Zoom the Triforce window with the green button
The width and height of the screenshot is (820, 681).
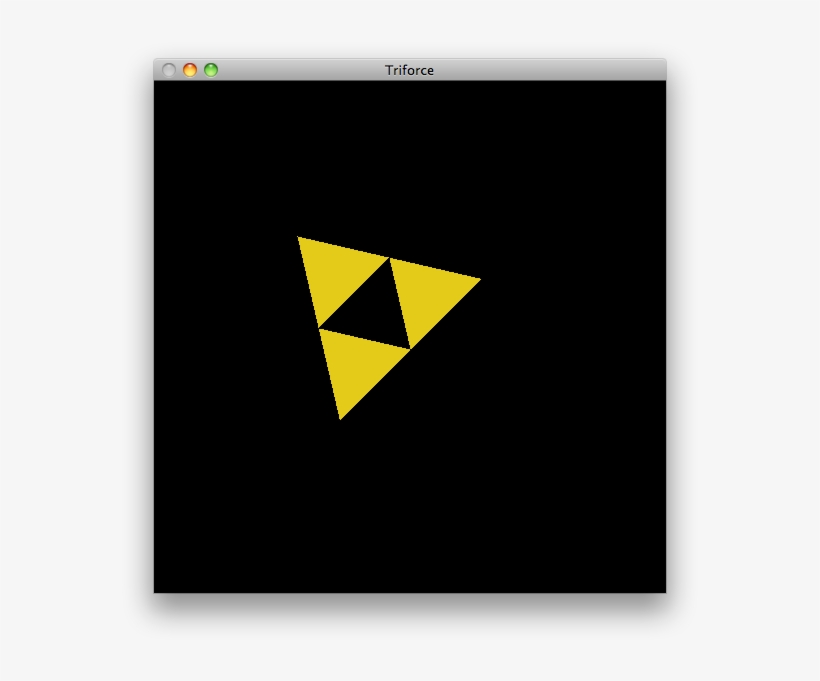211,70
